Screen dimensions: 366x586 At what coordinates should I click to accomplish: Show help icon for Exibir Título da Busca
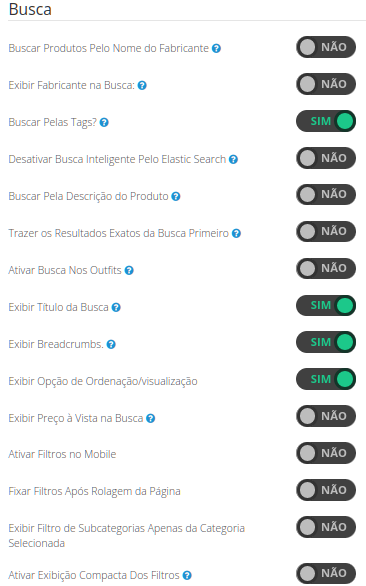click(x=116, y=307)
